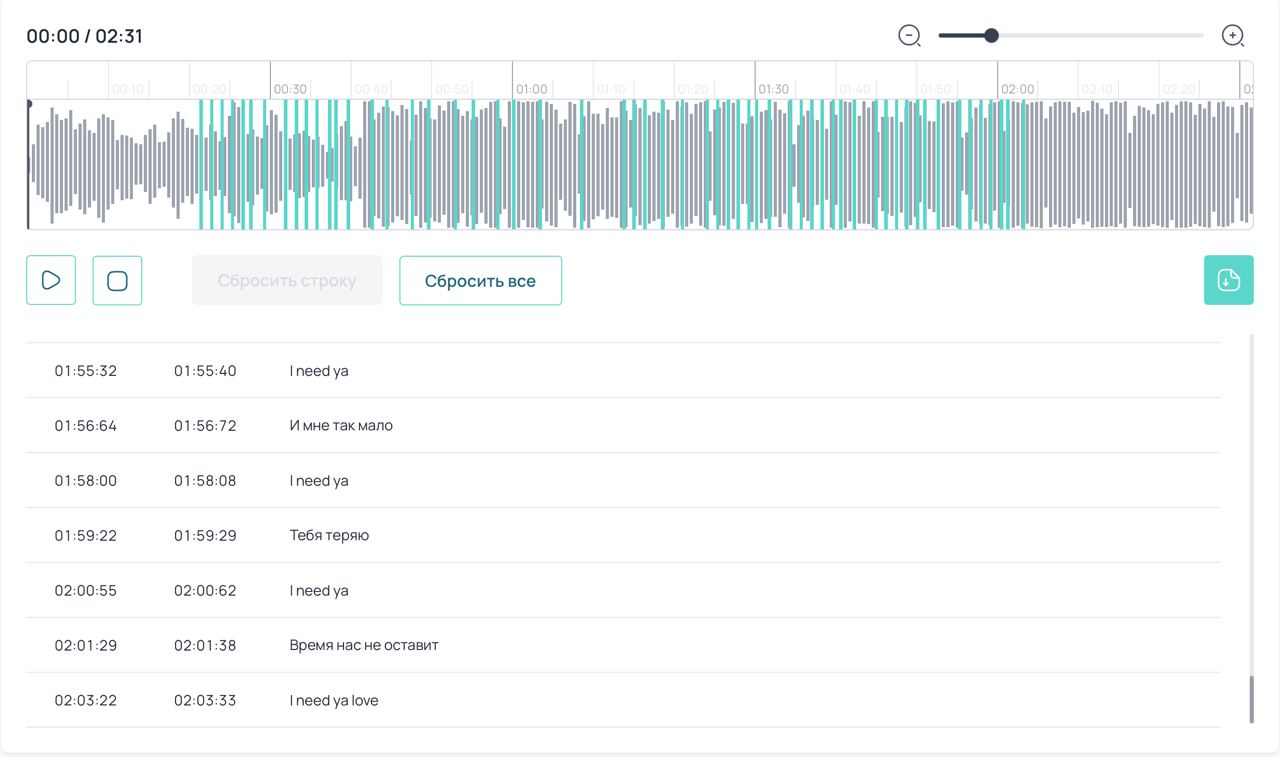The height and width of the screenshot is (757, 1280).
Task: Select end time 02:00:62
Action: click(x=205, y=591)
